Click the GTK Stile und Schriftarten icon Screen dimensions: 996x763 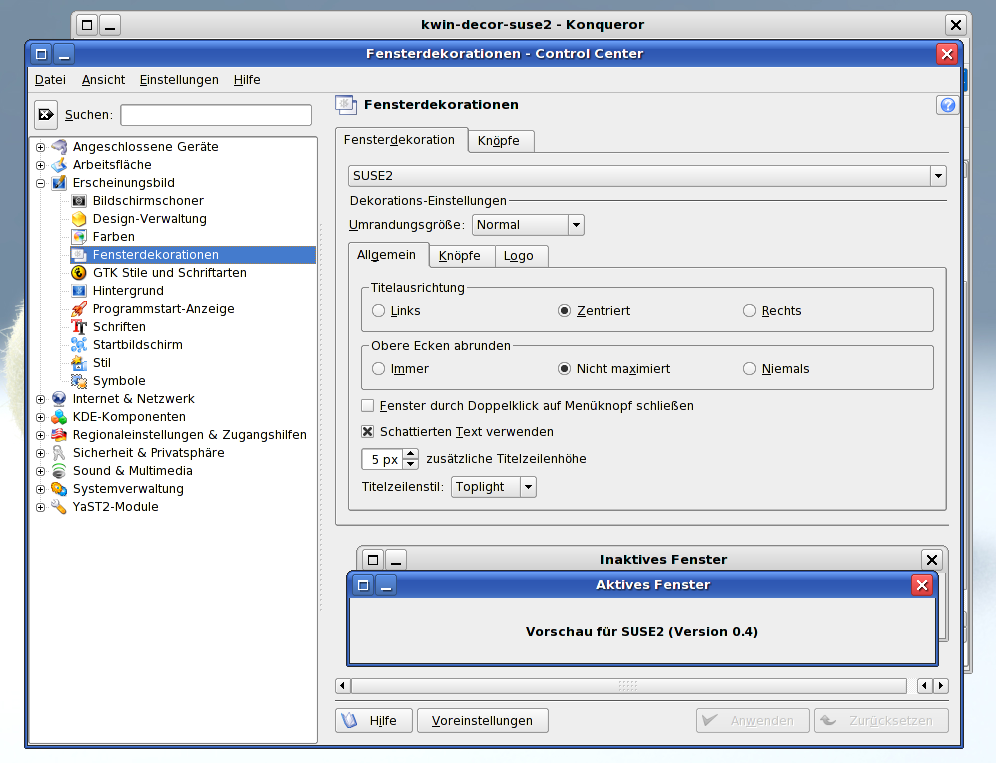(79, 273)
